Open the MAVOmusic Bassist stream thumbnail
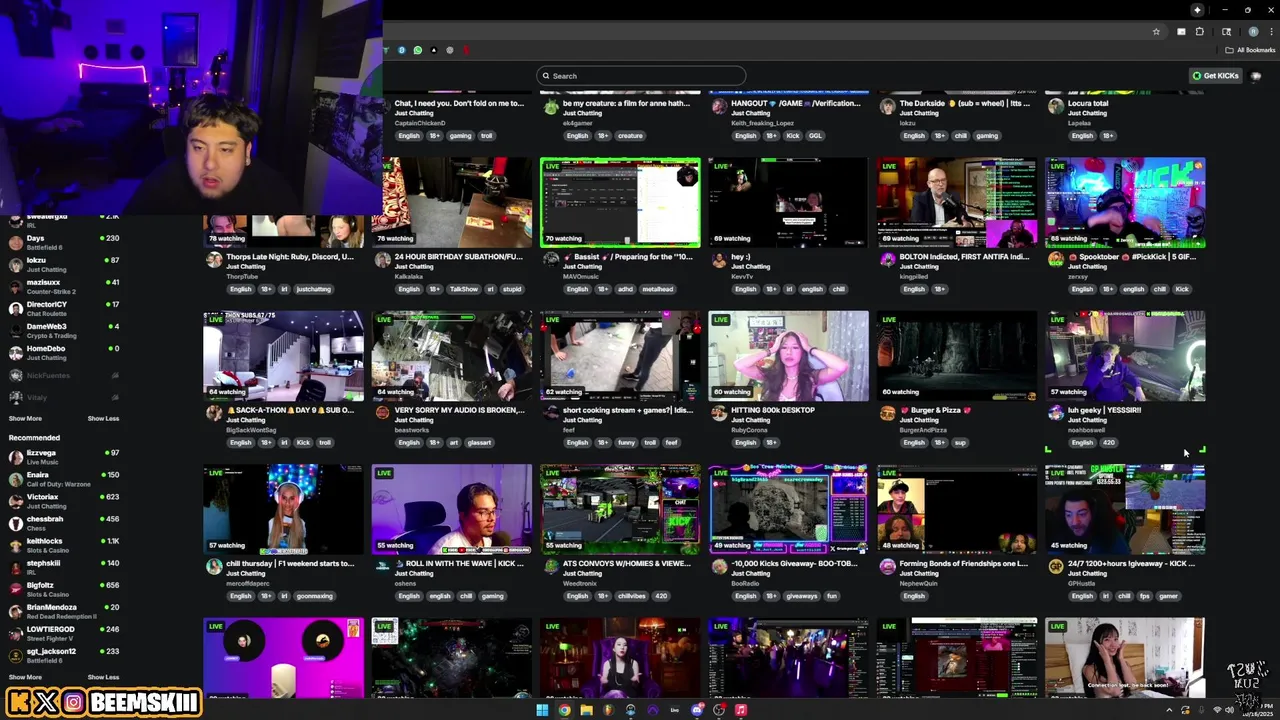 pos(620,202)
